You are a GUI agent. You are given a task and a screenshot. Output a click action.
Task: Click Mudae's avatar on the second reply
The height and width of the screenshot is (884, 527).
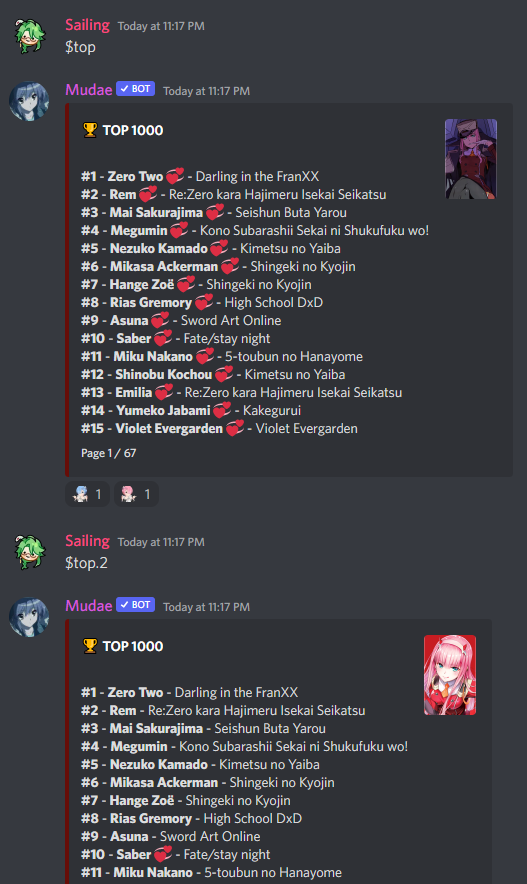point(29,617)
